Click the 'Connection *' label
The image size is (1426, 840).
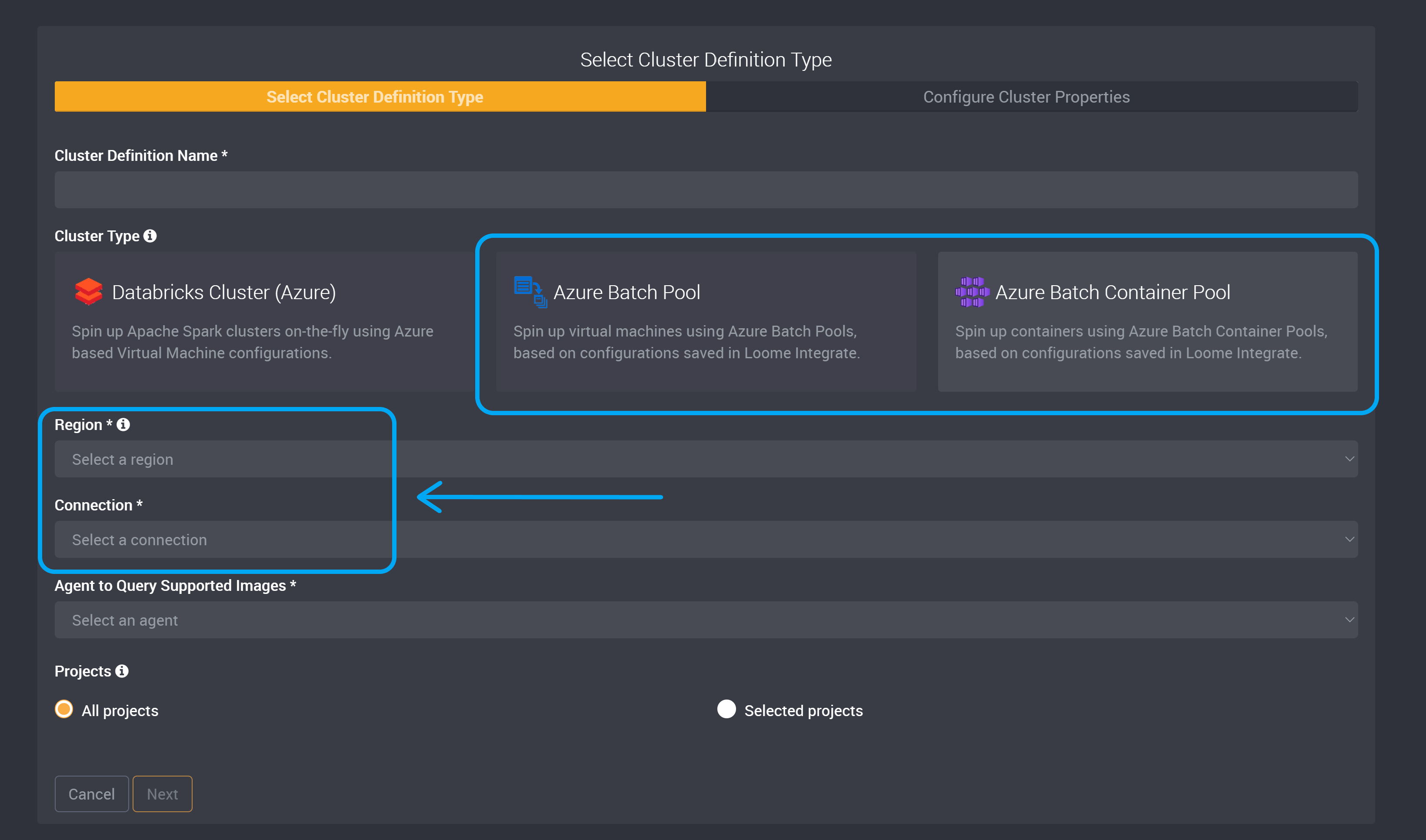98,506
